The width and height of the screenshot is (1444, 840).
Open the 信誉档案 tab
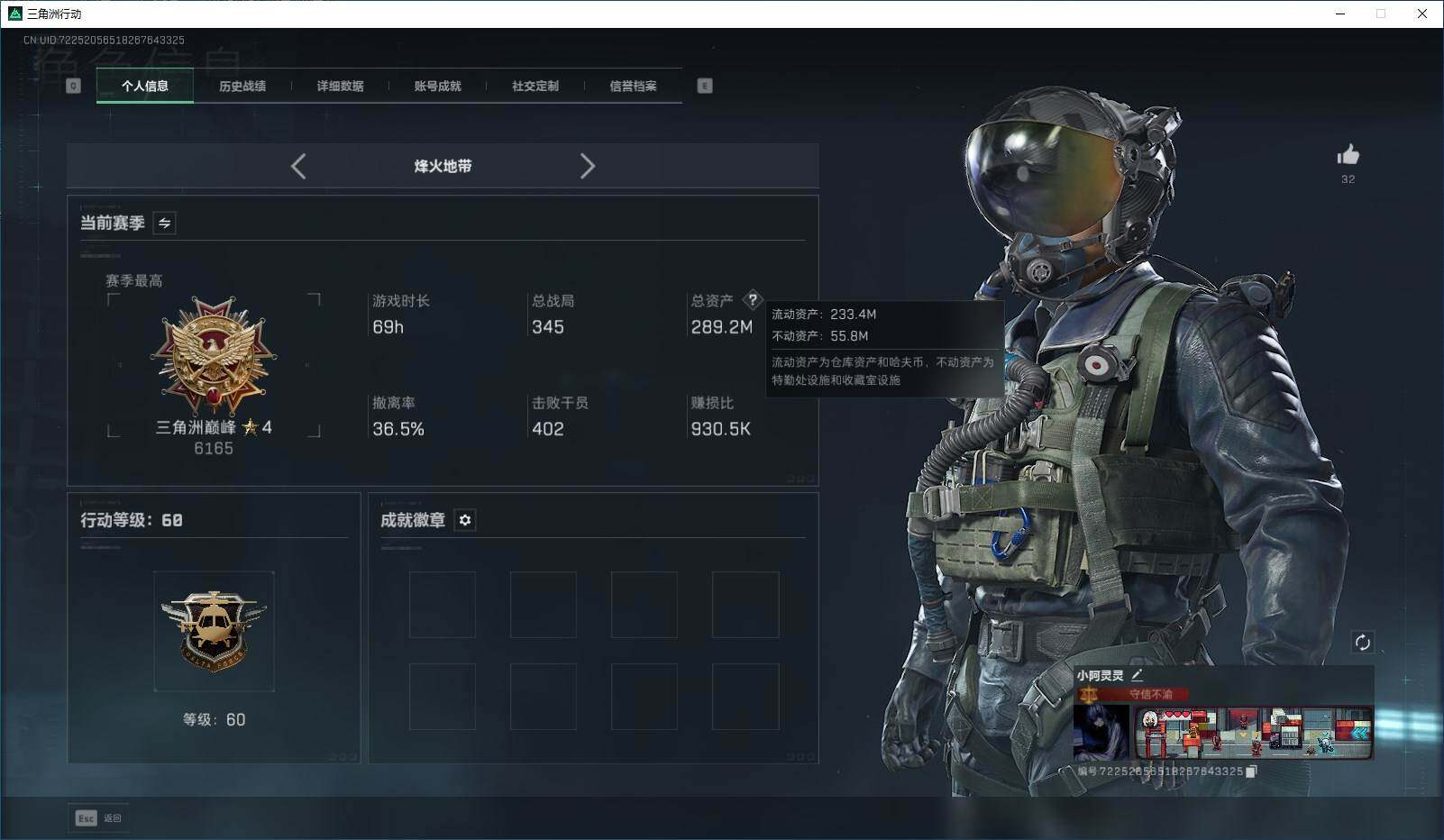[634, 86]
